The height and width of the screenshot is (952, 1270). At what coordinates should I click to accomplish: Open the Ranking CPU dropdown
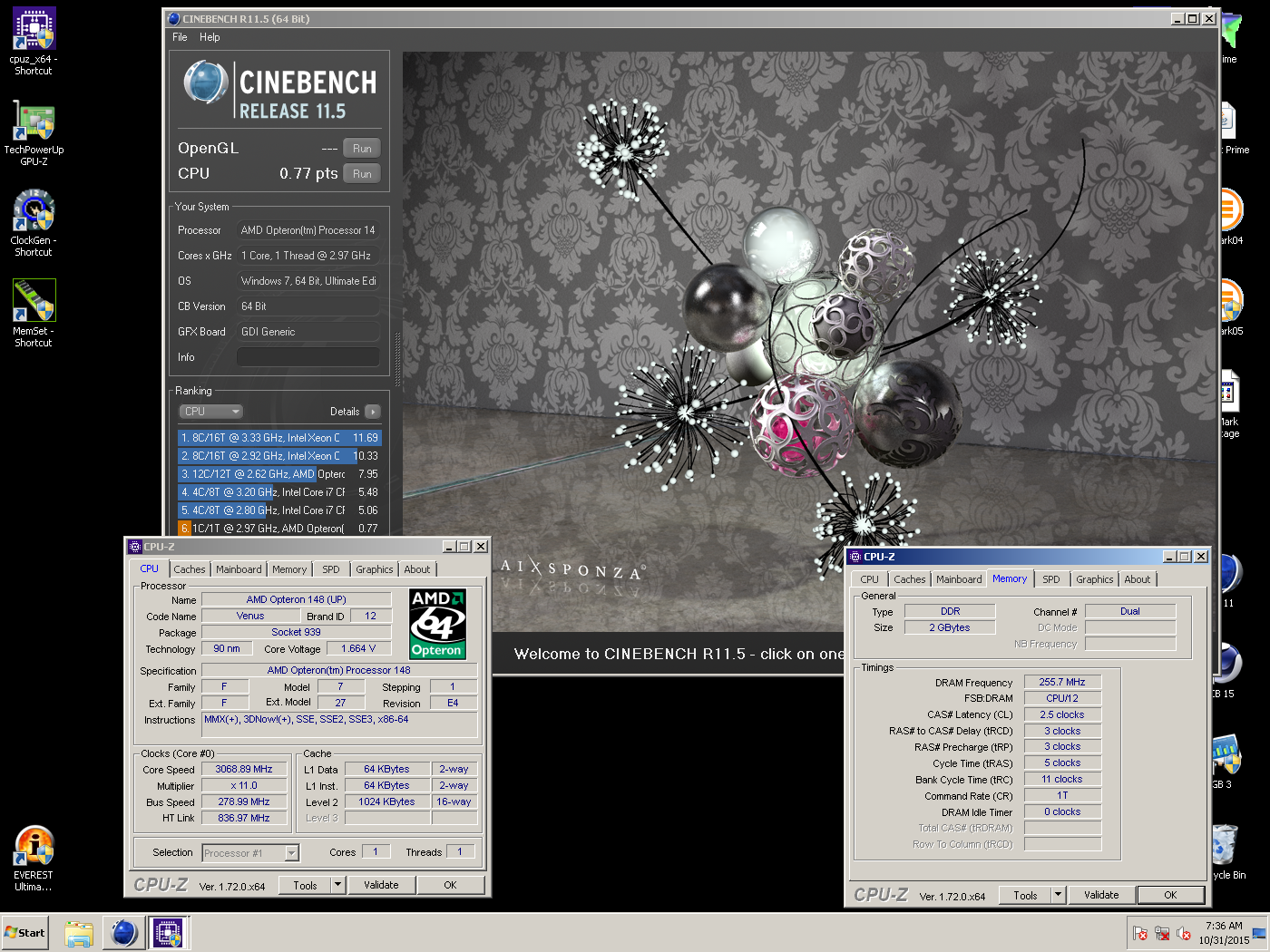pyautogui.click(x=211, y=412)
